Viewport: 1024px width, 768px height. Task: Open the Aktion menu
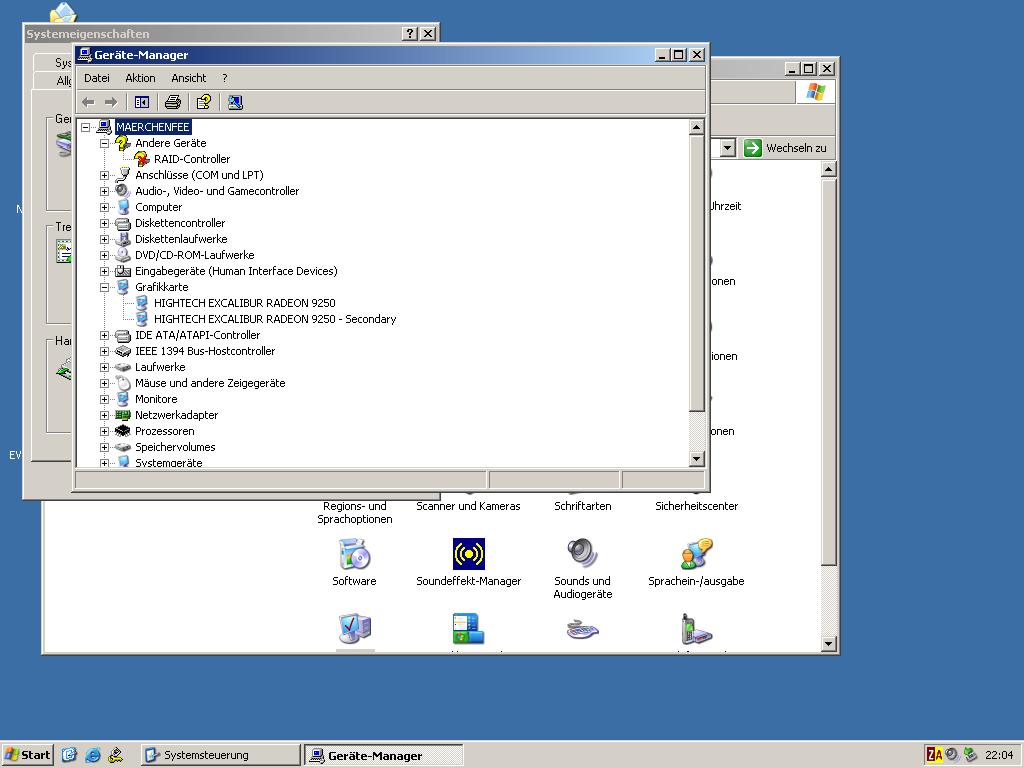[140, 78]
